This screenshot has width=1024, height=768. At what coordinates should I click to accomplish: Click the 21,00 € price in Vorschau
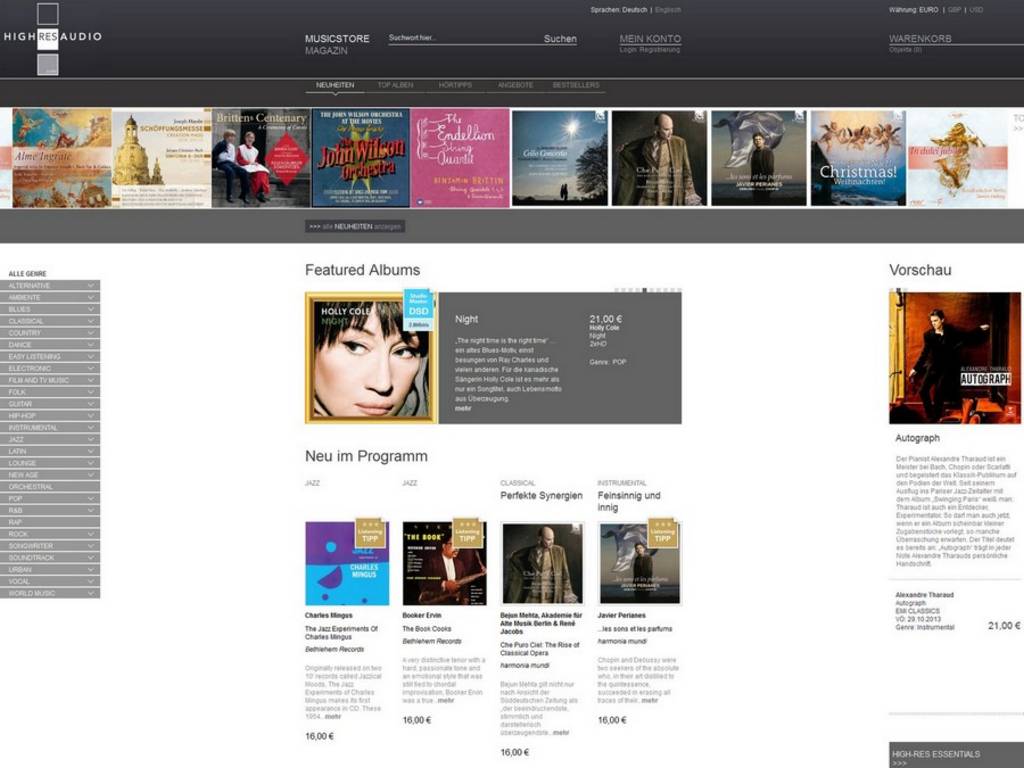(x=1004, y=626)
